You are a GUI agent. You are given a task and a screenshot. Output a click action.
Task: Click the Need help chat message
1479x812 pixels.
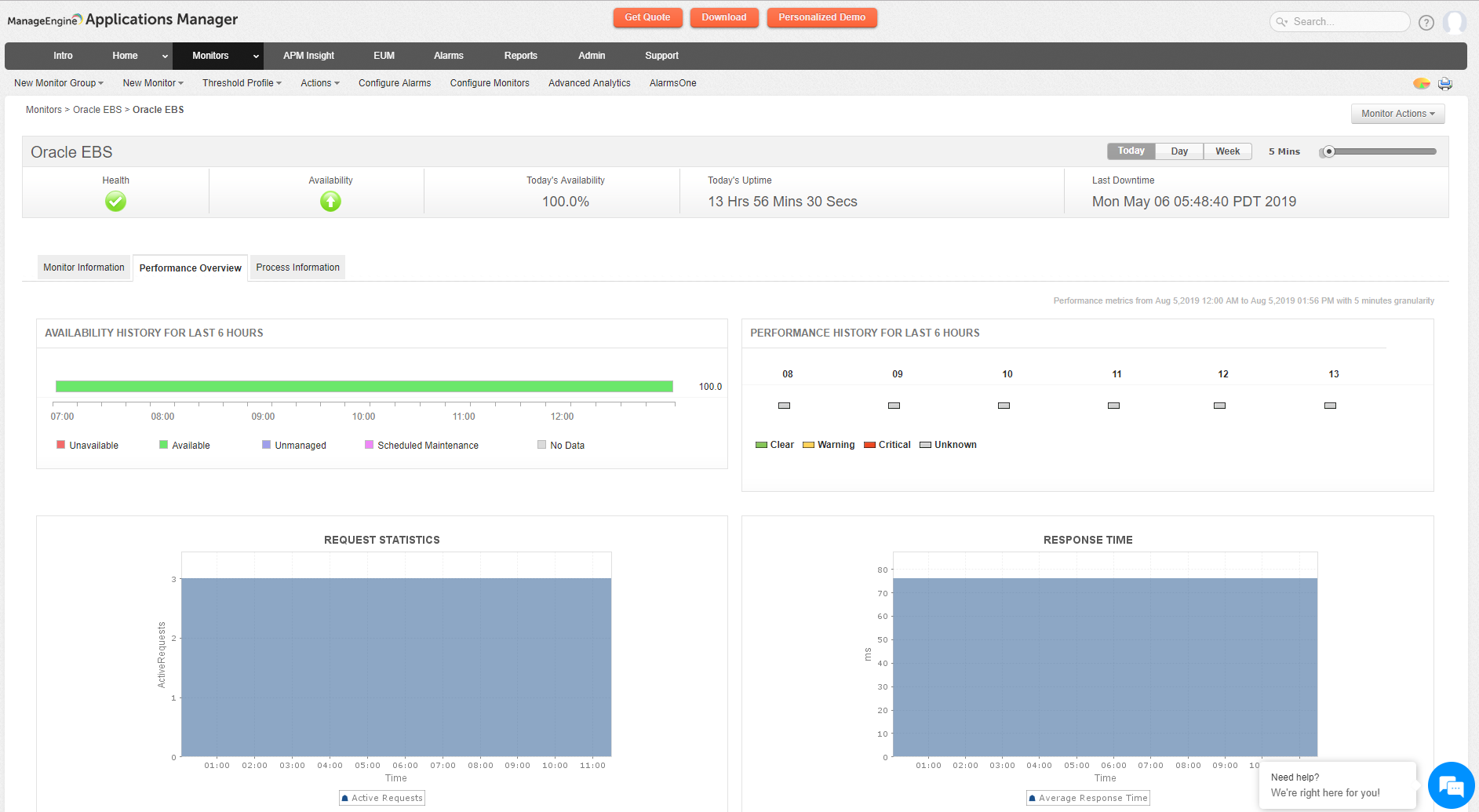(1338, 785)
